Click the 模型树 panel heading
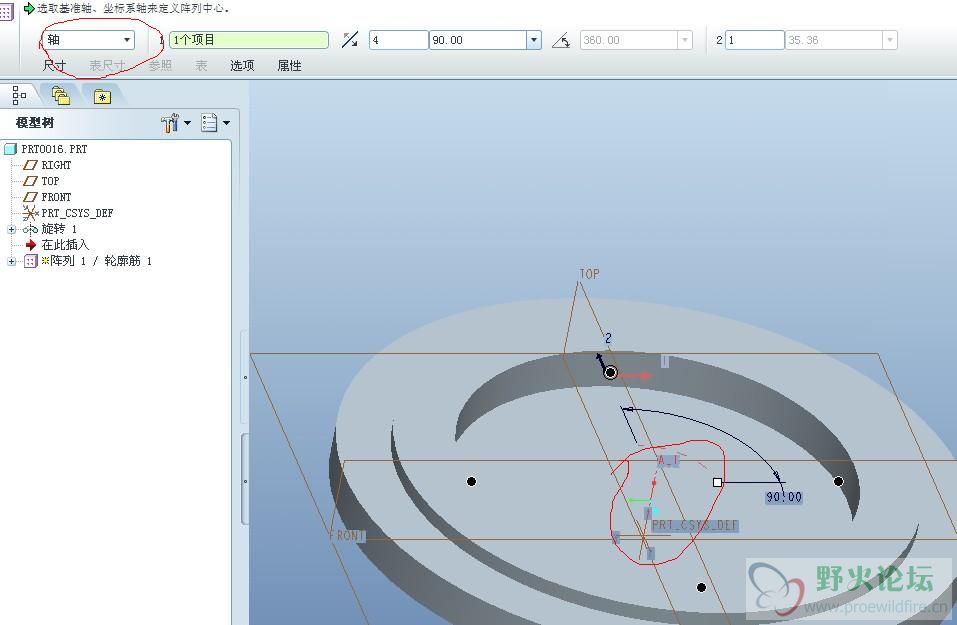 (35, 123)
